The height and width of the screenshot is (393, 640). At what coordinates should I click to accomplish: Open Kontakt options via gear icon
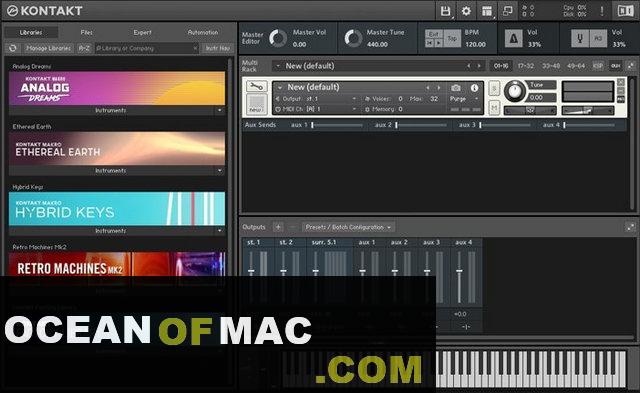tap(466, 11)
